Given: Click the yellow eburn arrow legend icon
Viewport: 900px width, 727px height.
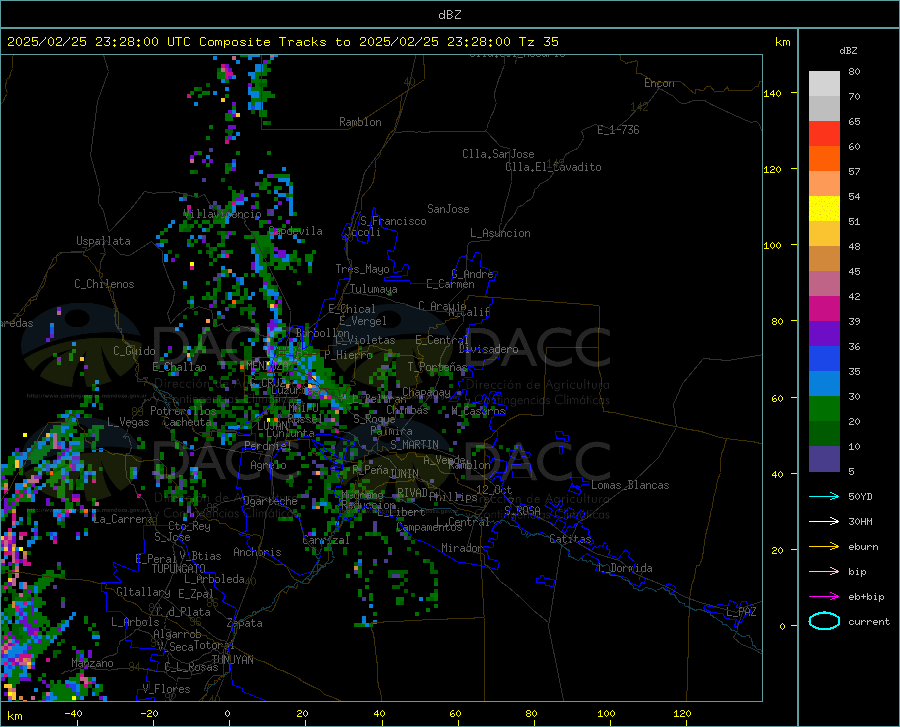Looking at the screenshot, I should pyautogui.click(x=824, y=547).
